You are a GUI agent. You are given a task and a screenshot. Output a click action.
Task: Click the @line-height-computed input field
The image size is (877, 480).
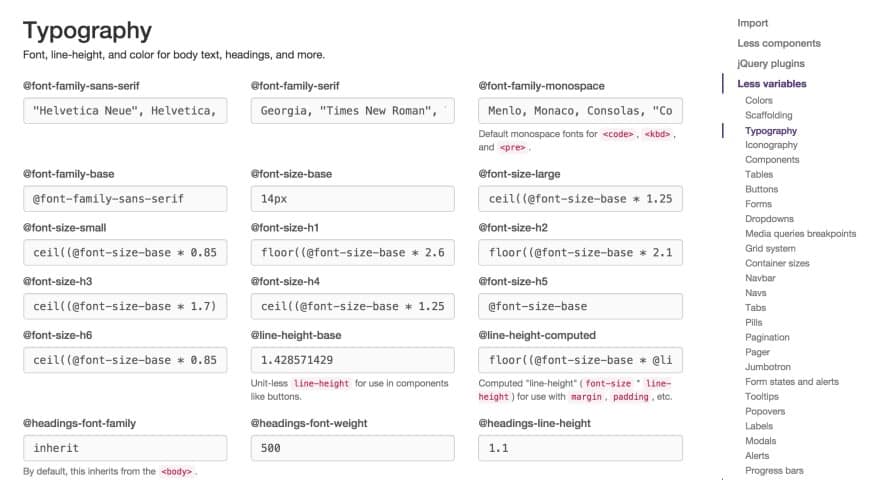[580, 360]
